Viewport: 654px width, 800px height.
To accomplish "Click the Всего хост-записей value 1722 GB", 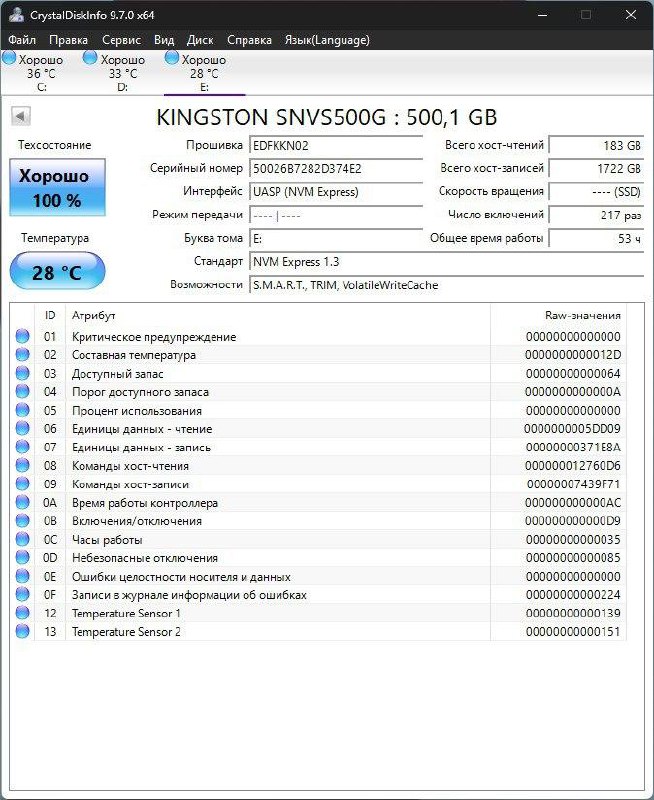I will point(596,168).
